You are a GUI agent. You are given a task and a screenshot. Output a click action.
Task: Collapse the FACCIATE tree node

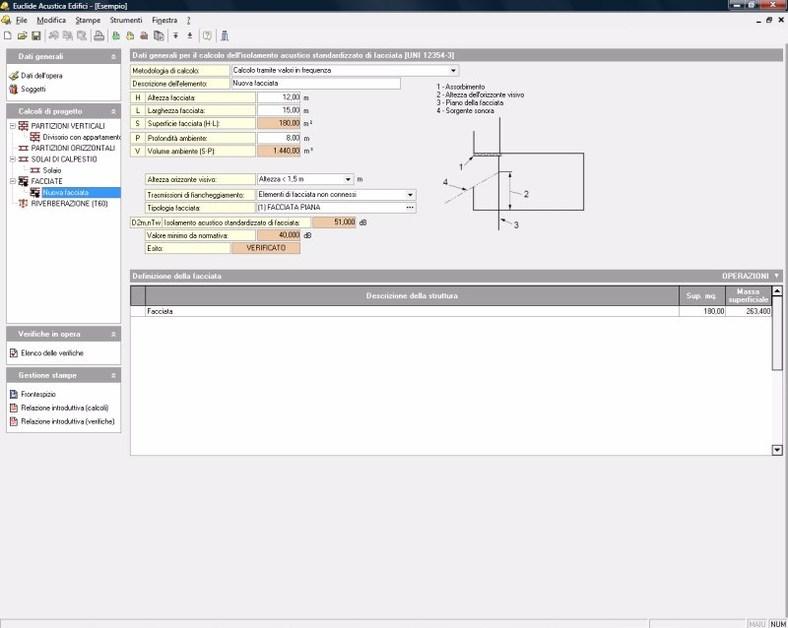click(11, 181)
